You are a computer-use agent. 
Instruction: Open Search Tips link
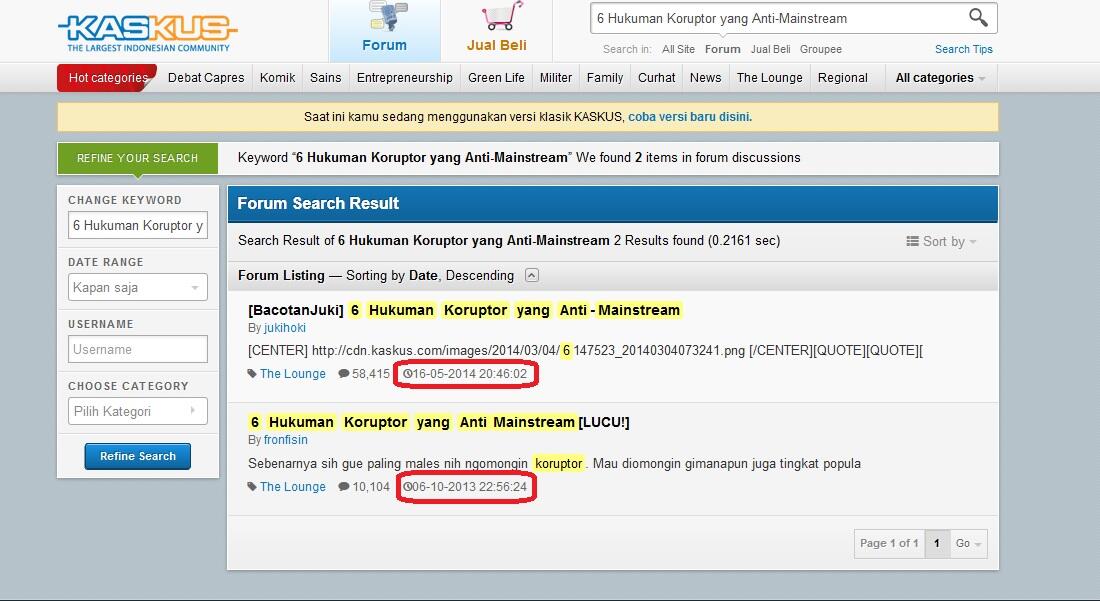point(964,49)
